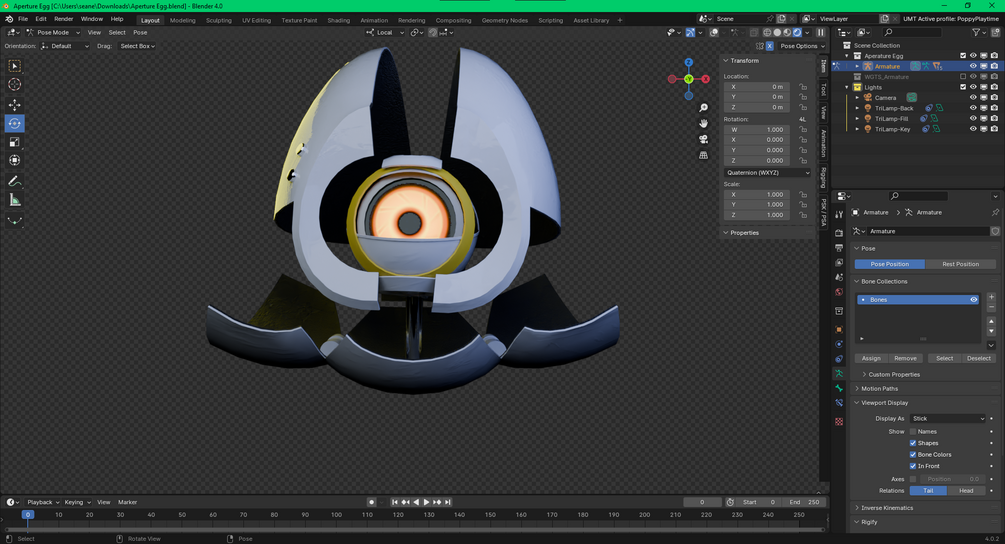The image size is (1005, 544).
Task: Switch to UV Editing workspace tab
Action: point(256,21)
